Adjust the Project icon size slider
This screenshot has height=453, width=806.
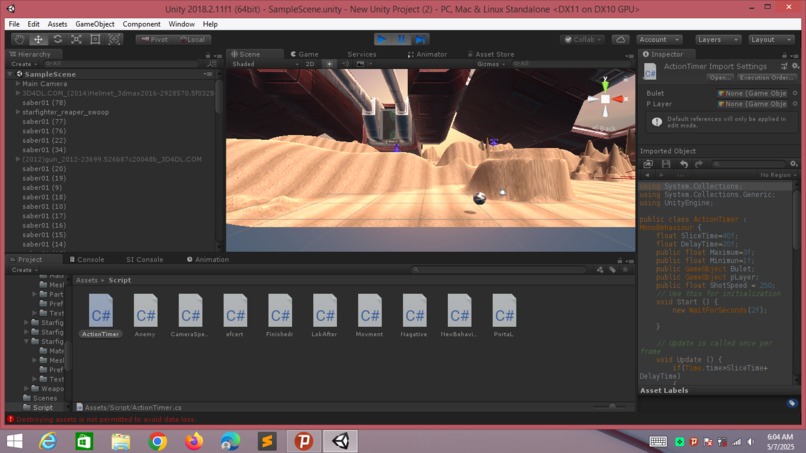pyautogui.click(x=612, y=407)
